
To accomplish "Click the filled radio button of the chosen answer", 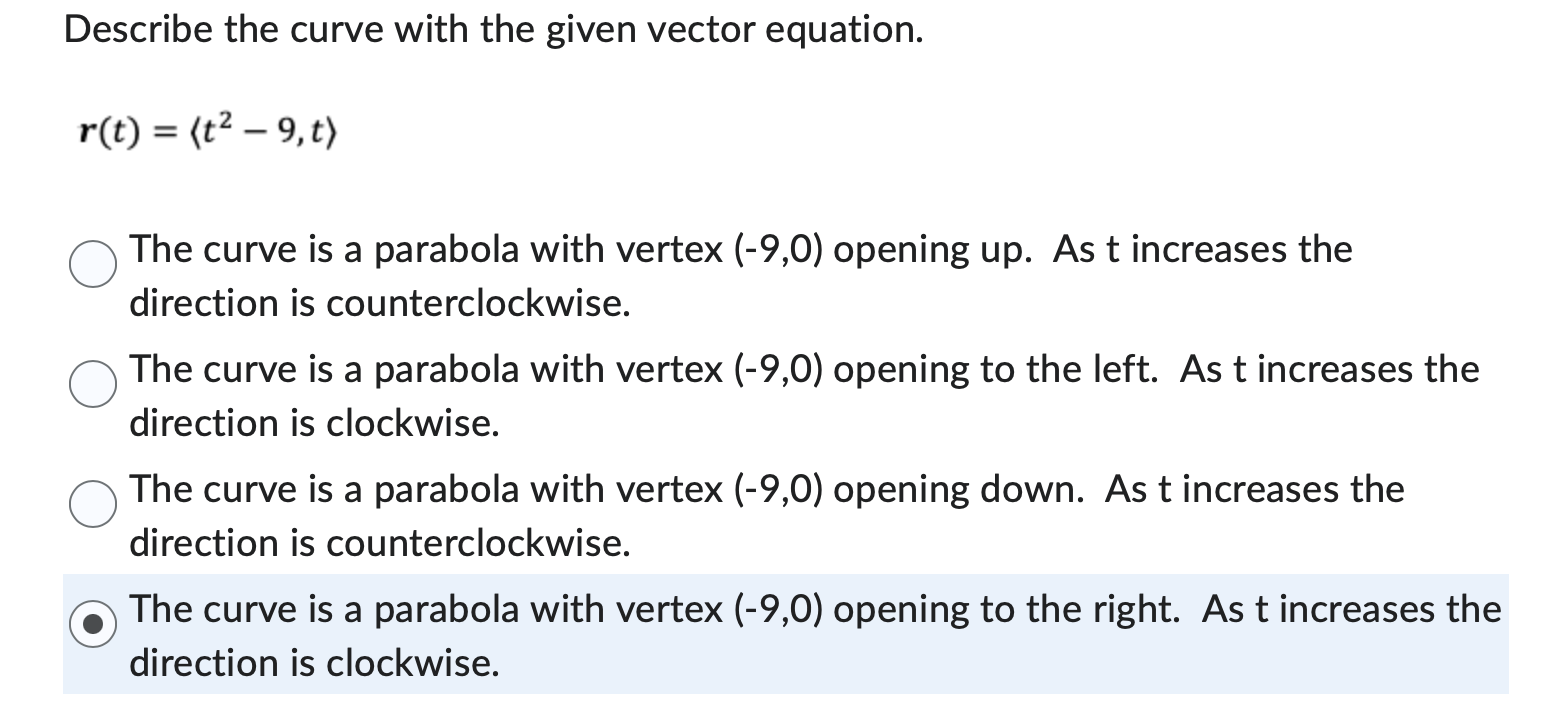I will tap(92, 625).
